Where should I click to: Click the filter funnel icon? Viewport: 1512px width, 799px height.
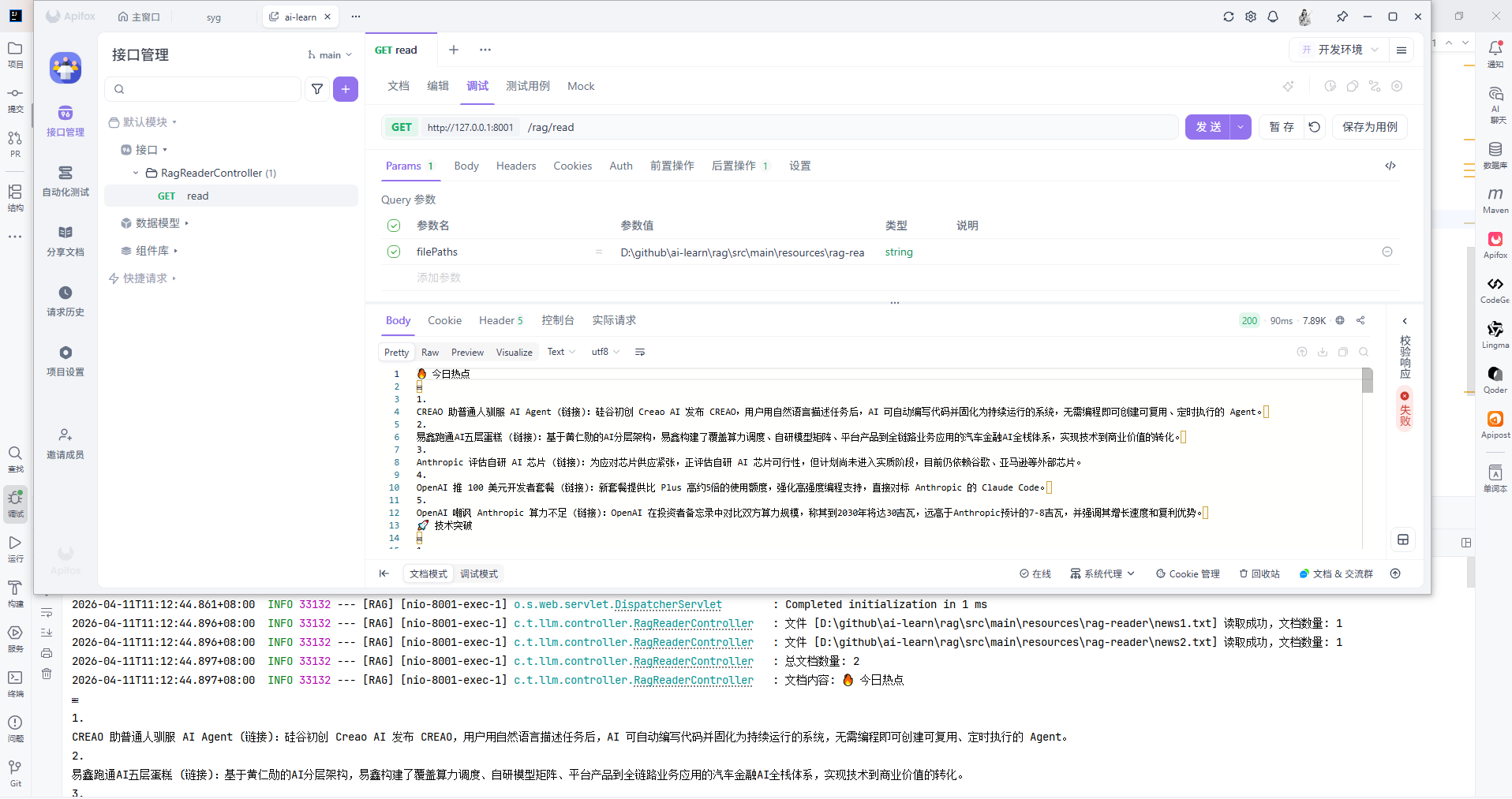pyautogui.click(x=317, y=89)
